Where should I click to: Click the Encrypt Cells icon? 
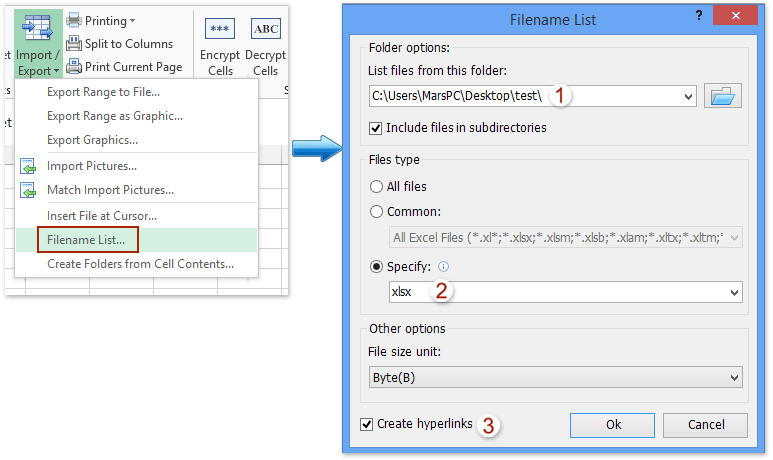point(220,28)
